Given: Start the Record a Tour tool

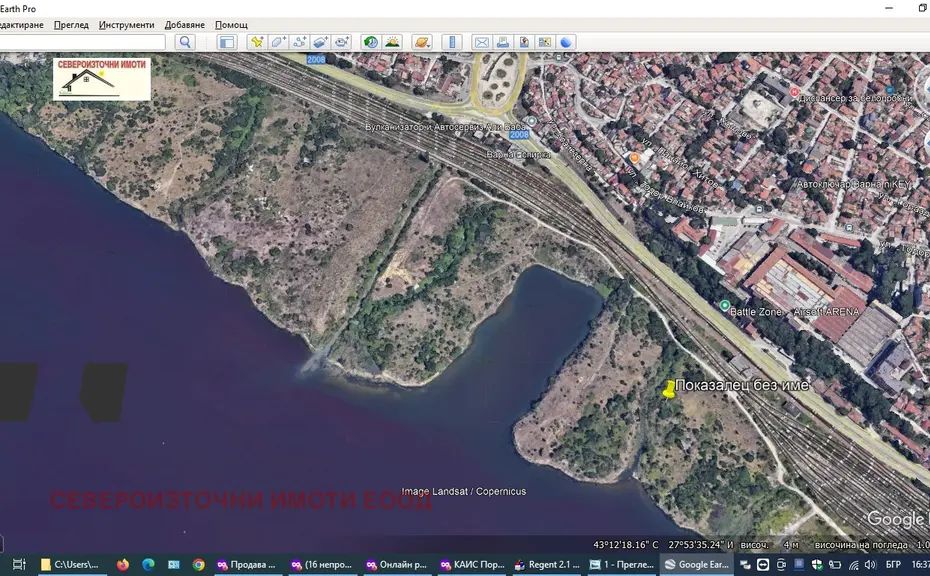Looking at the screenshot, I should point(342,42).
